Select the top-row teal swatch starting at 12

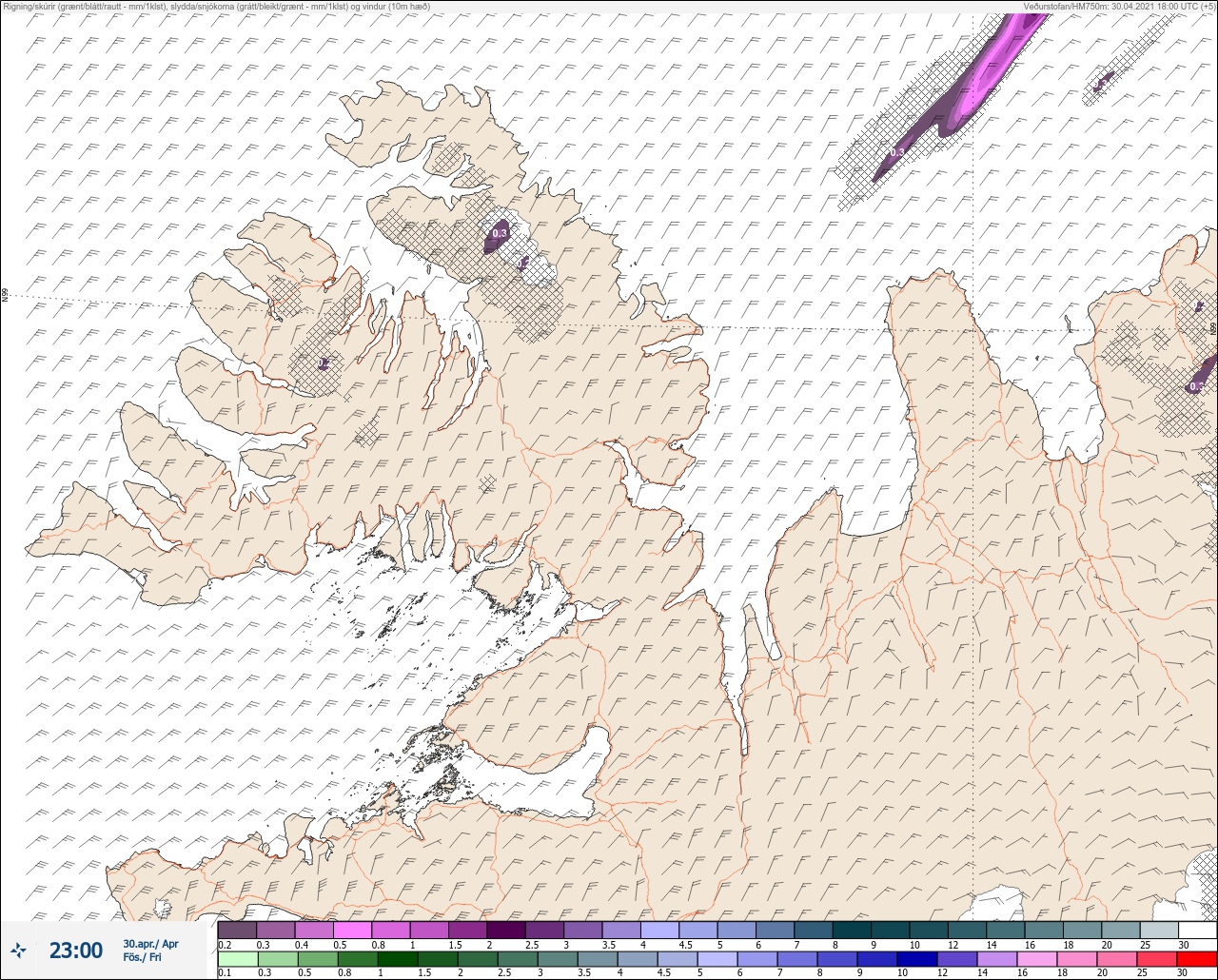[x=968, y=930]
